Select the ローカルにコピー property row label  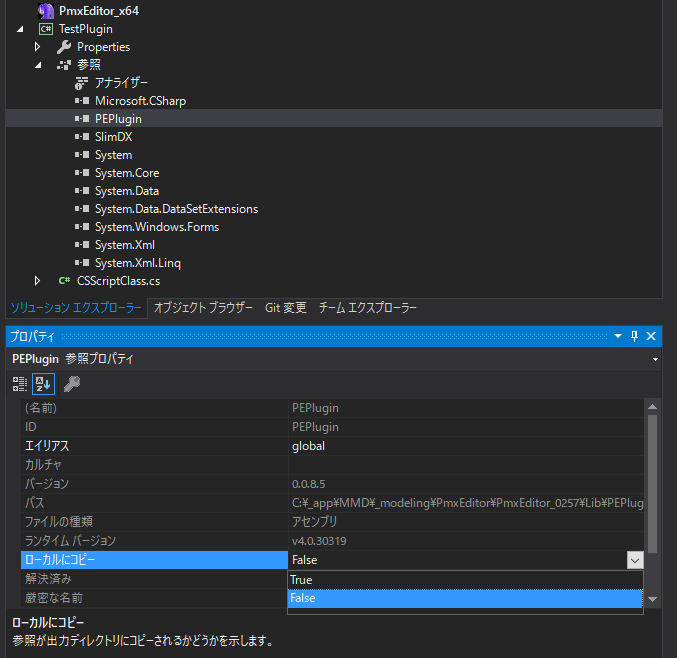click(x=154, y=560)
